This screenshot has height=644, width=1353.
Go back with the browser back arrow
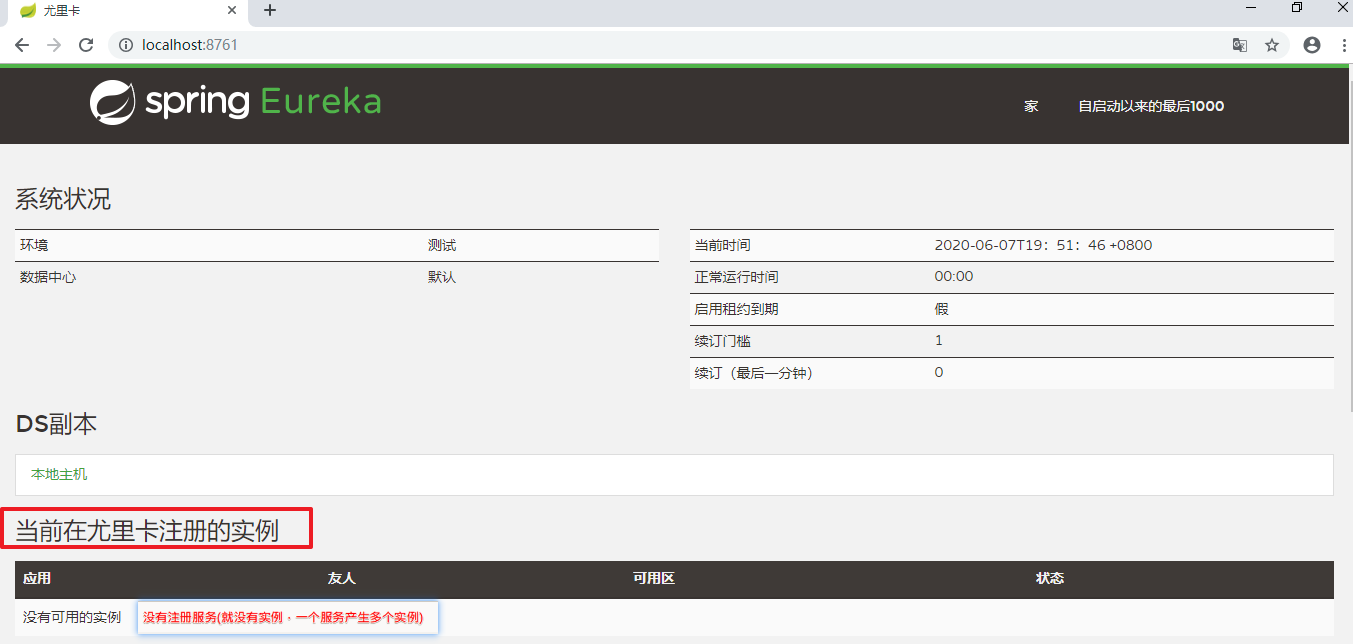coord(22,45)
